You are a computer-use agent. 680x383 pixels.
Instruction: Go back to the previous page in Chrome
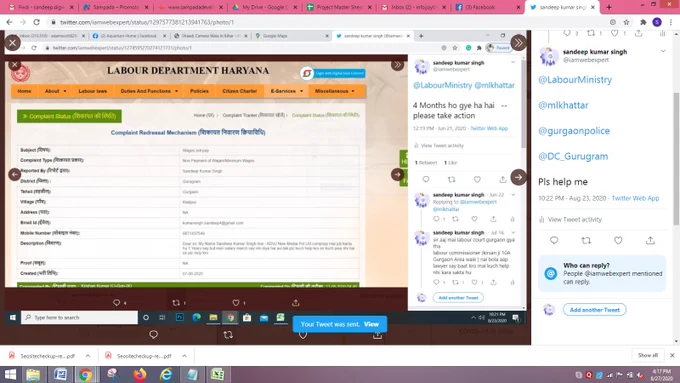tap(9, 22)
